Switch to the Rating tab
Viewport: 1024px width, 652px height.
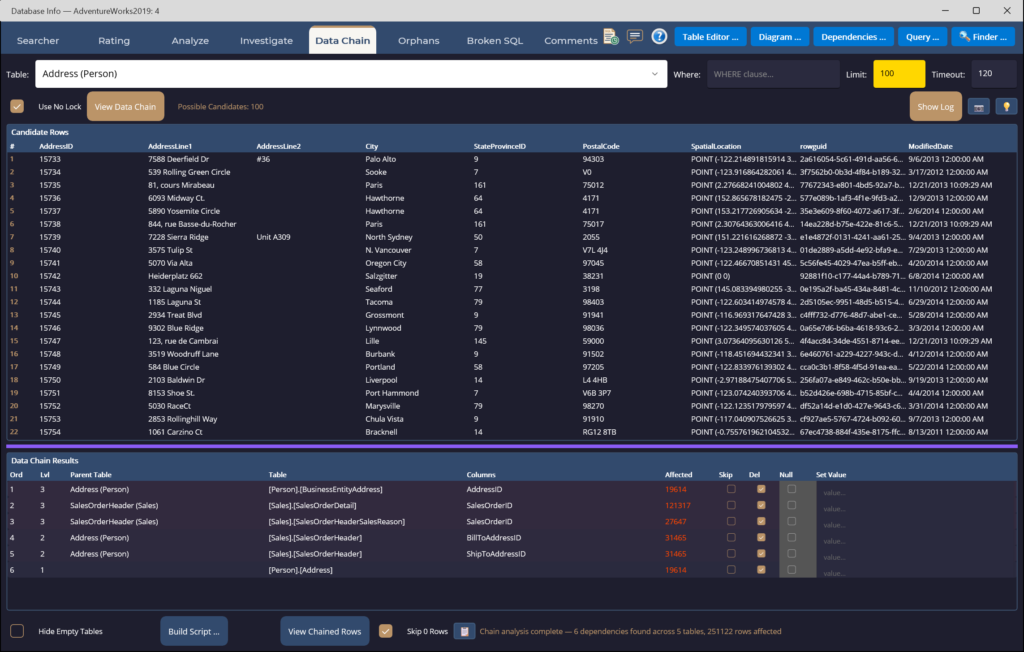coord(114,41)
